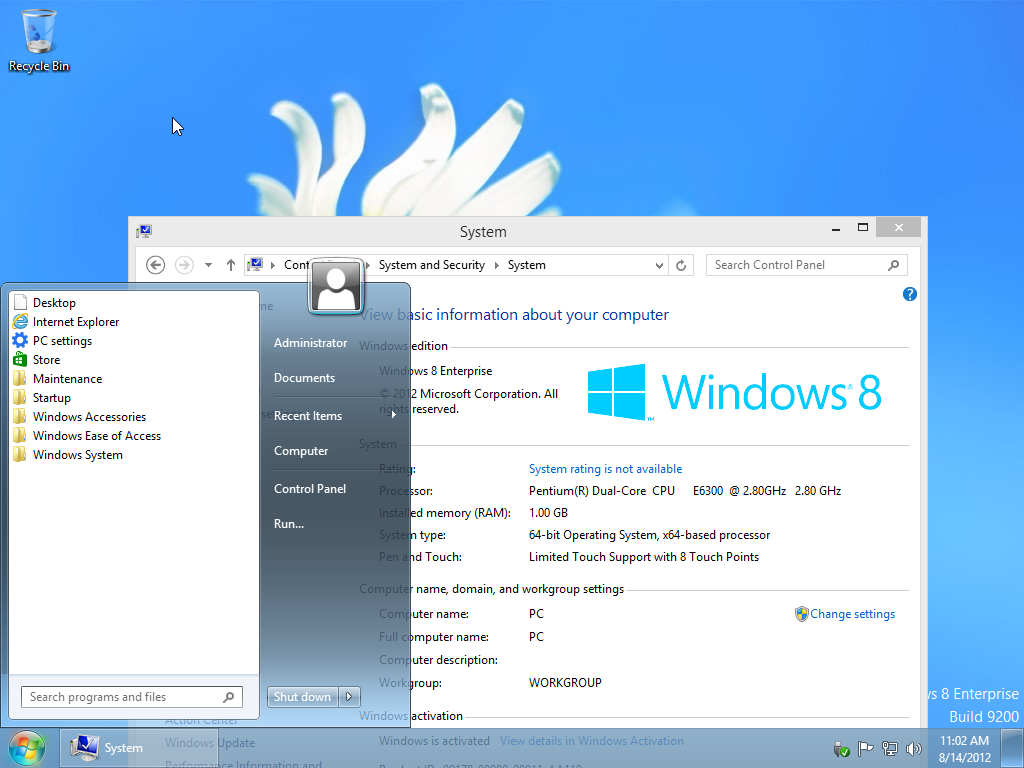This screenshot has width=1024, height=768.
Task: Open Documents from Start menu
Action: click(304, 377)
